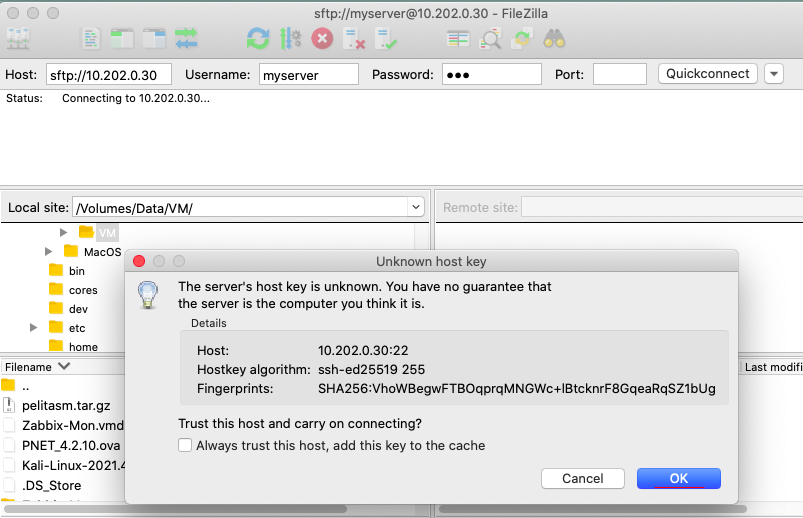Disconnect from current server icon
Image resolution: width=803 pixels, height=518 pixels.
click(354, 39)
